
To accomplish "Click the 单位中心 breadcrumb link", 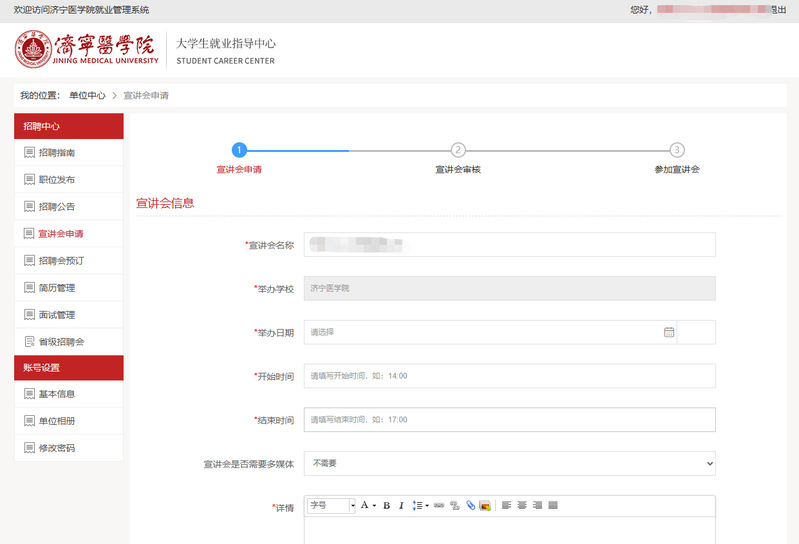I will click(87, 96).
